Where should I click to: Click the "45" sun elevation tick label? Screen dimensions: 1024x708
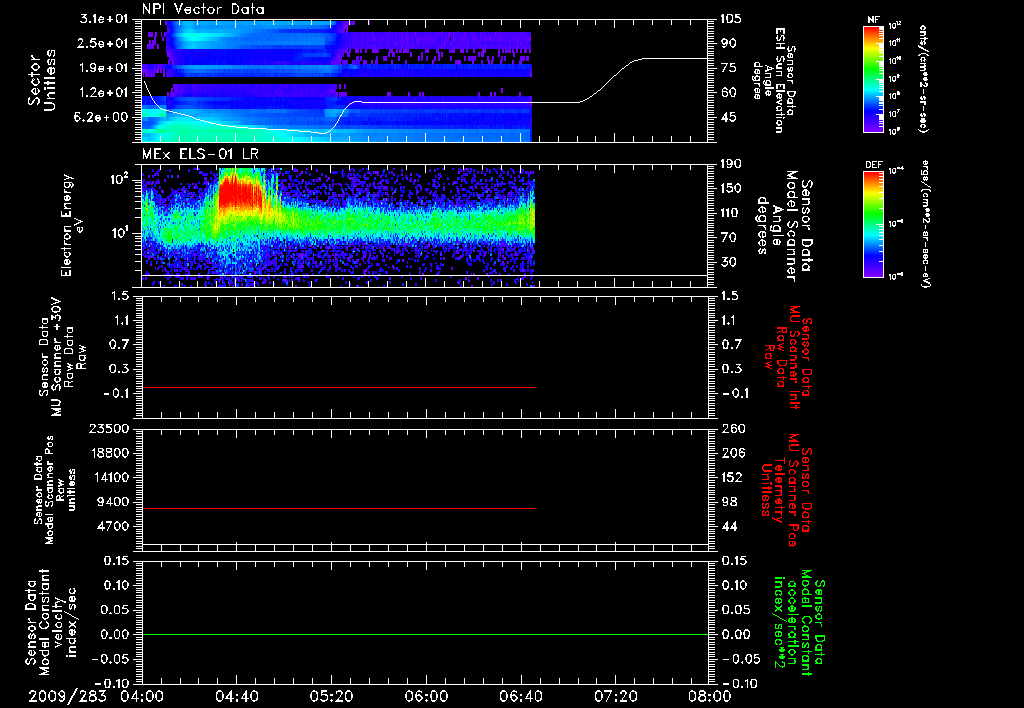pyautogui.click(x=729, y=118)
